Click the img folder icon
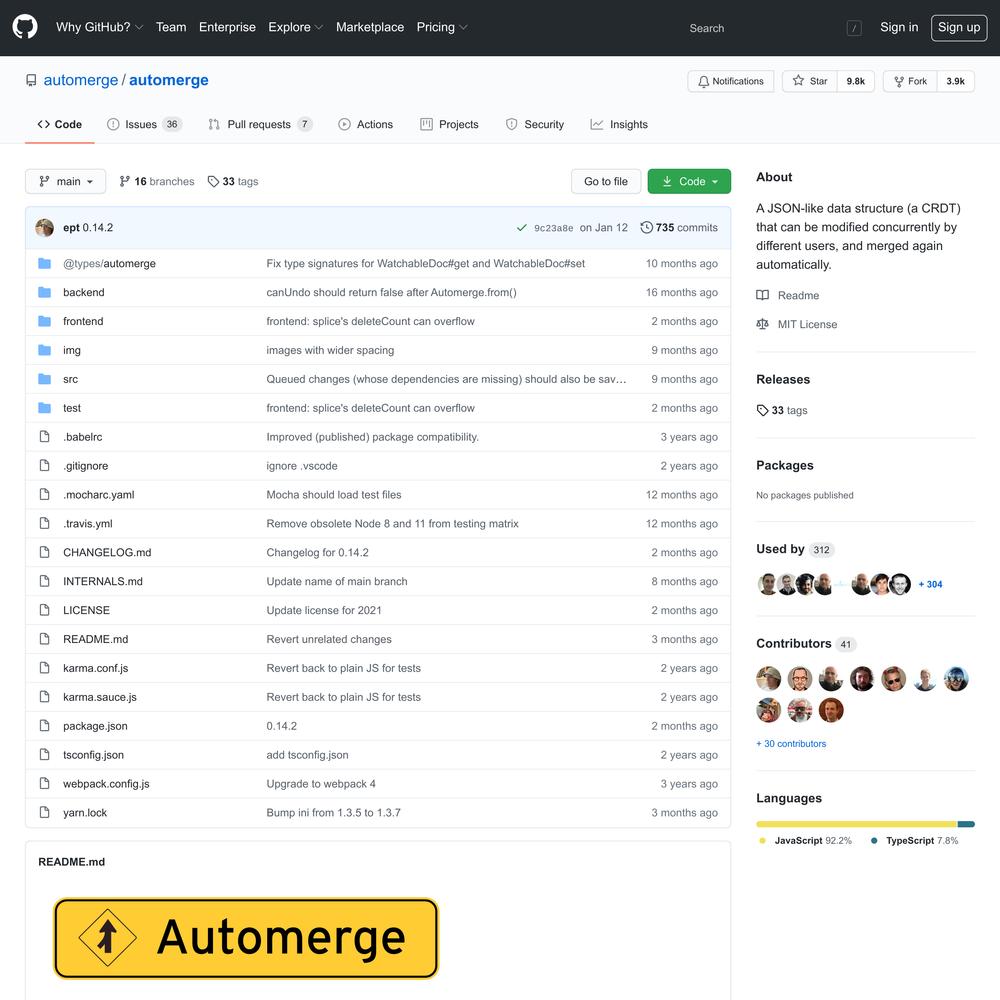This screenshot has width=1000, height=1000. 44,349
